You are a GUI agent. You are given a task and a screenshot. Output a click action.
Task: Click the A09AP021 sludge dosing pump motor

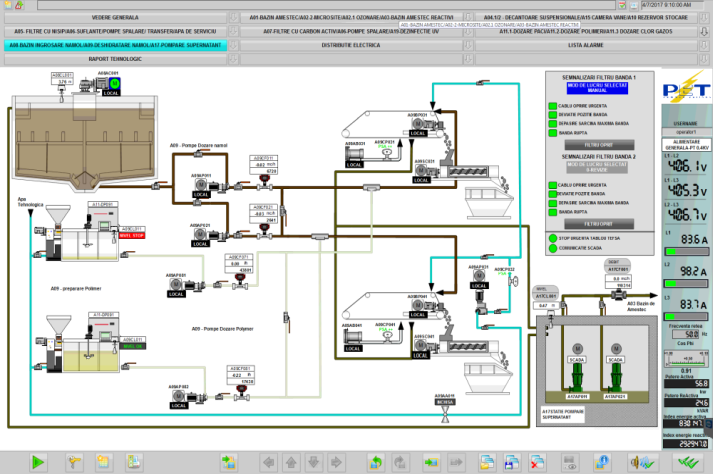200,234
